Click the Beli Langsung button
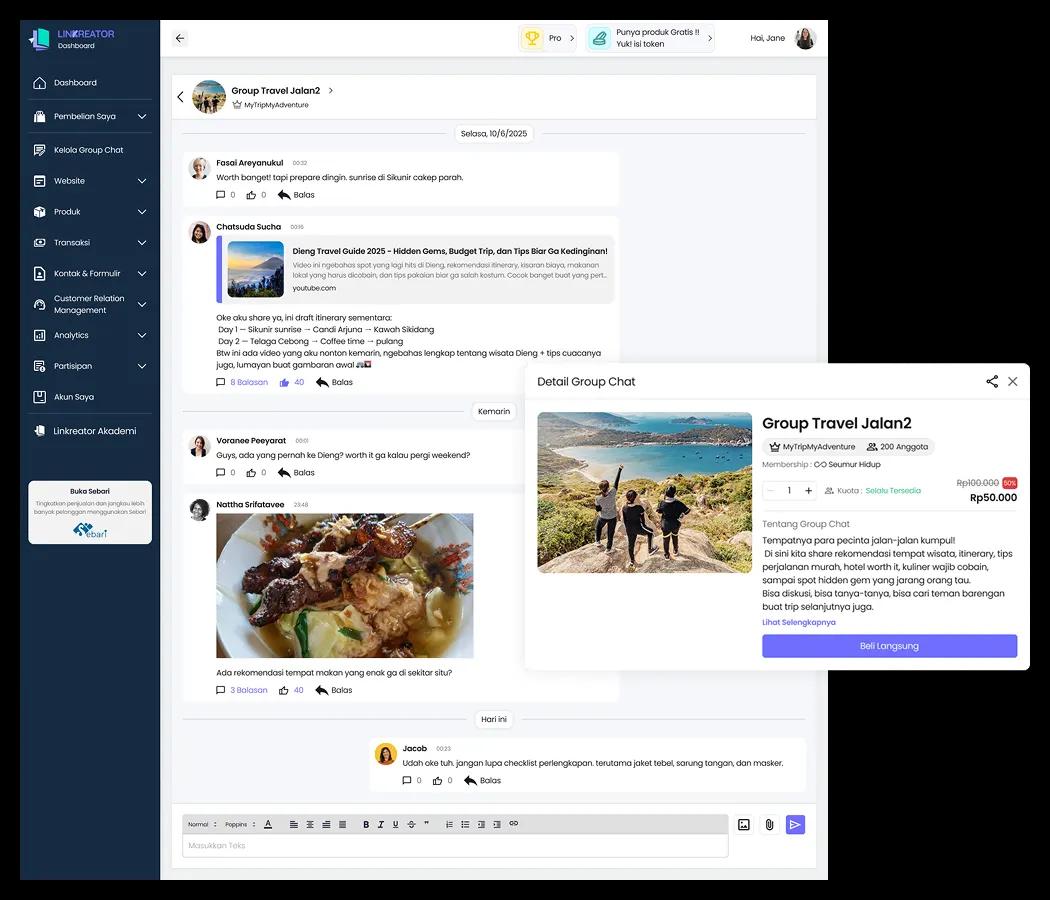The width and height of the screenshot is (1050, 900). (889, 646)
